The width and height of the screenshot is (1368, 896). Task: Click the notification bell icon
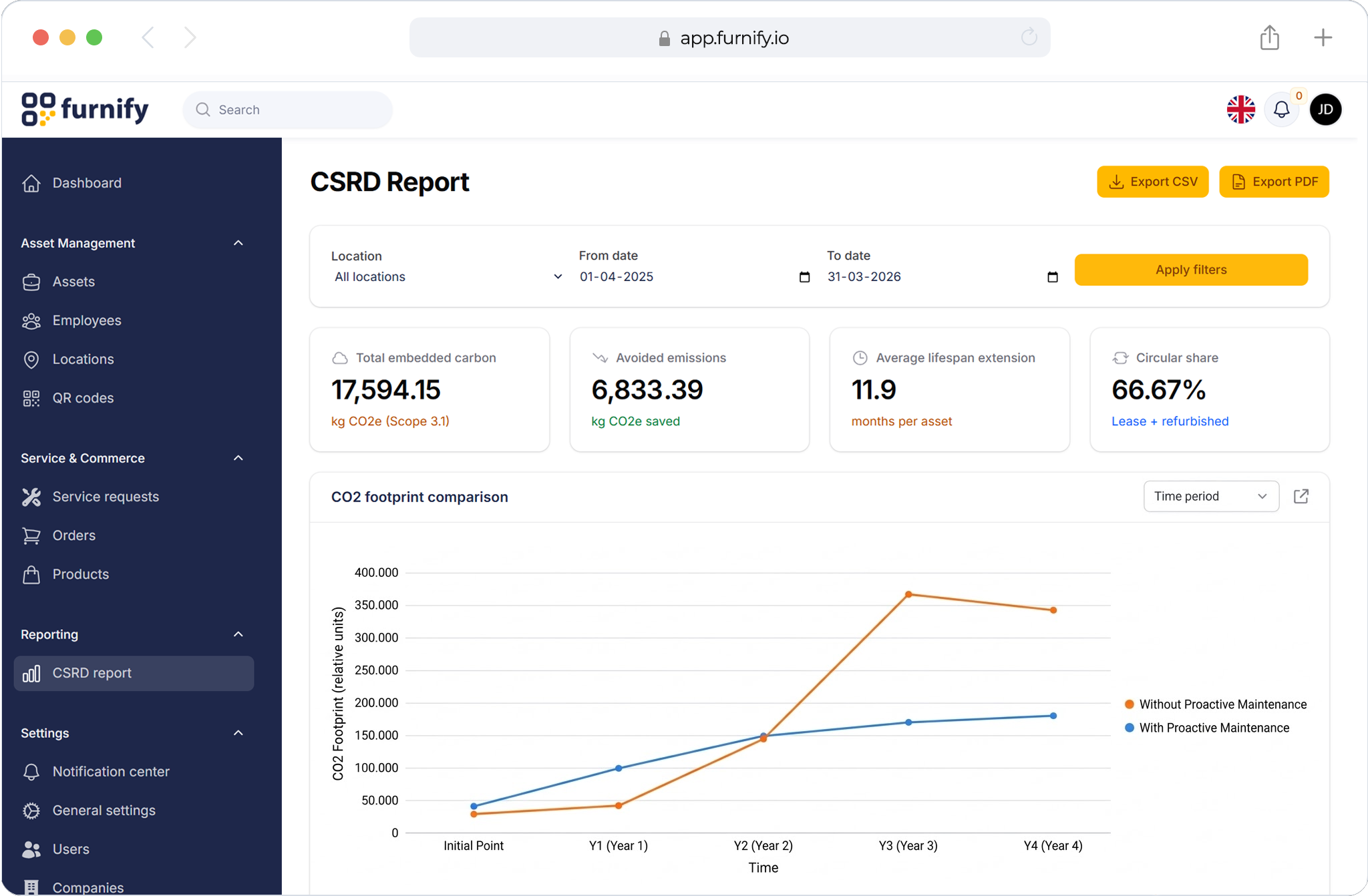point(1280,109)
